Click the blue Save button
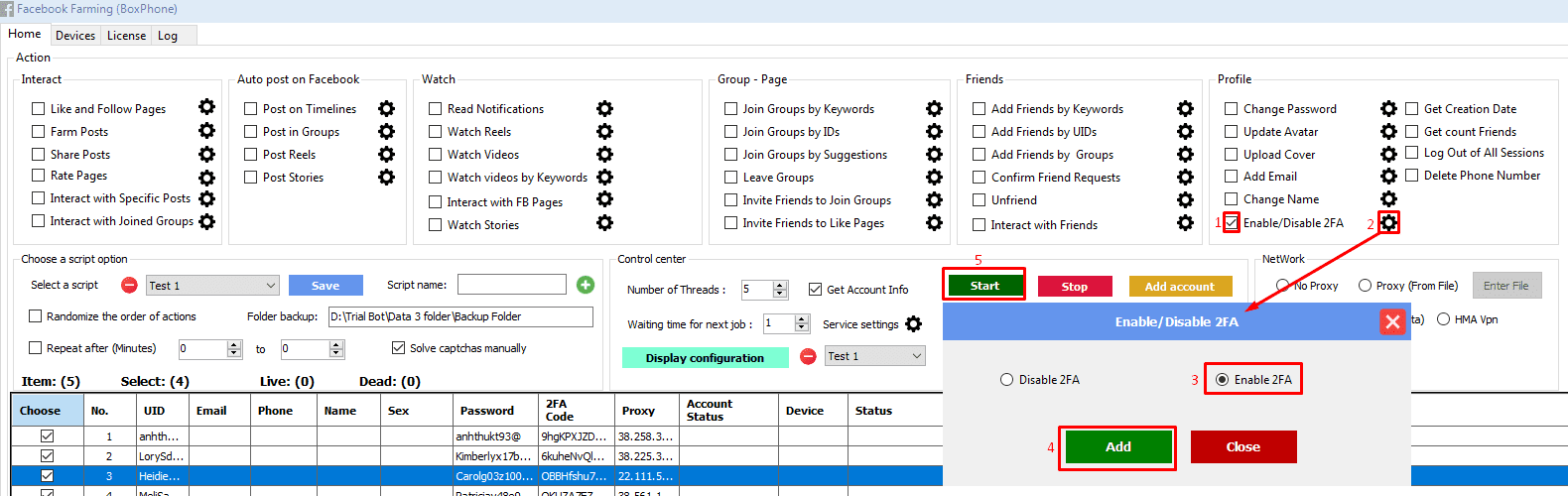Screen dimensions: 1568x496 (326, 286)
